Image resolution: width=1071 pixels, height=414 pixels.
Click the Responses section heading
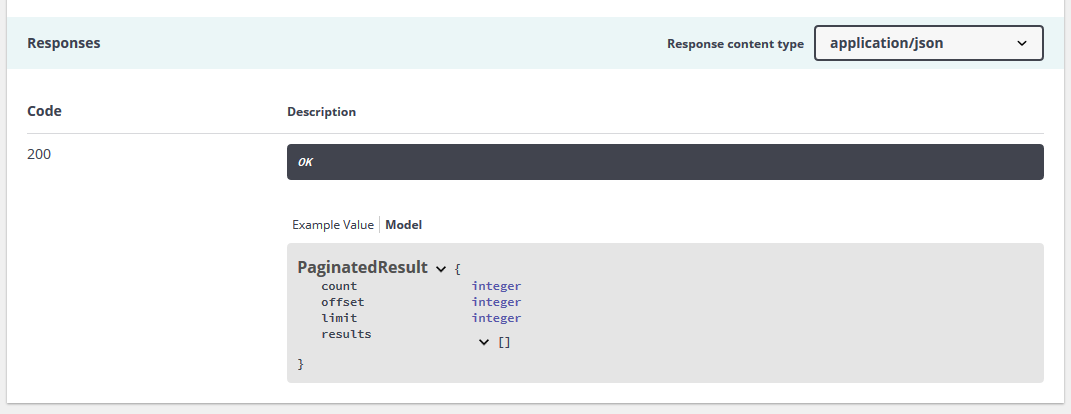64,43
